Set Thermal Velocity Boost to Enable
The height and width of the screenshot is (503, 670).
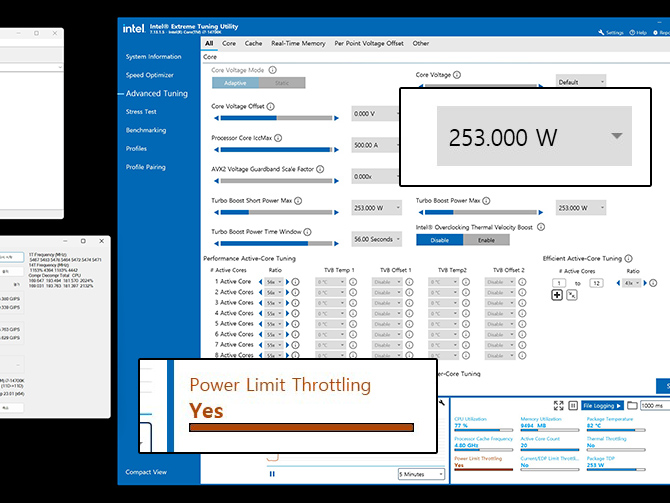pyautogui.click(x=486, y=240)
